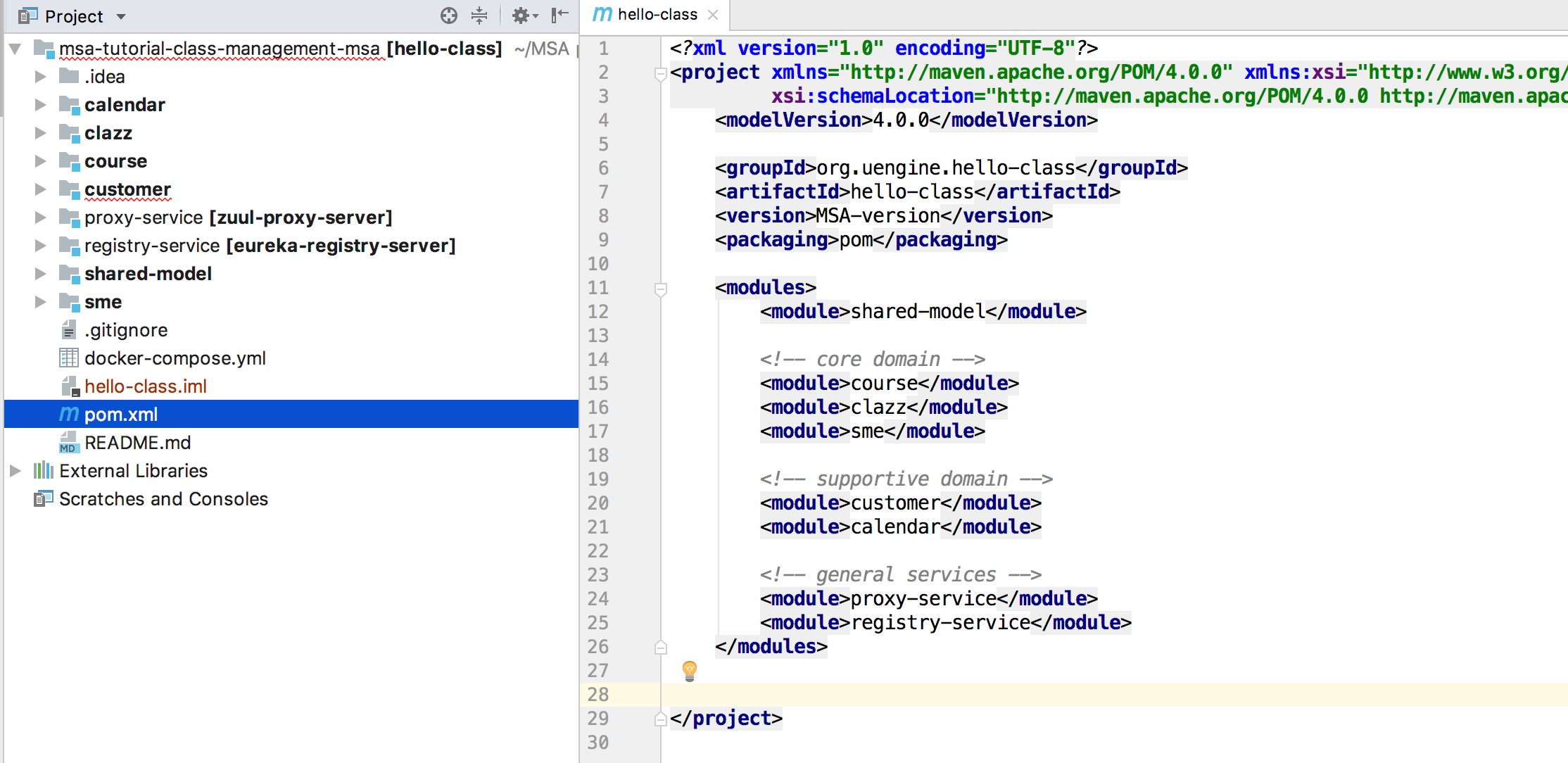The width and height of the screenshot is (1568, 763).
Task: Toggle fold marker at closing modules tag
Action: 660,647
